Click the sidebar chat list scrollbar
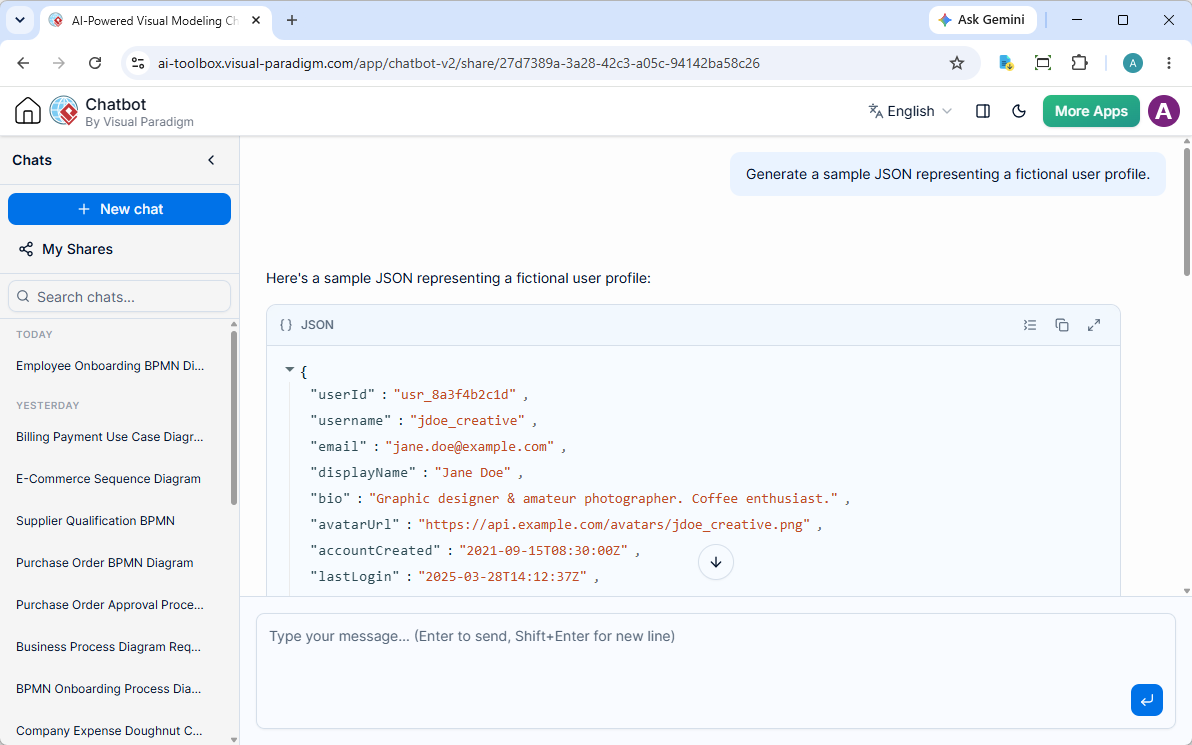The height and width of the screenshot is (745, 1192). tap(234, 418)
